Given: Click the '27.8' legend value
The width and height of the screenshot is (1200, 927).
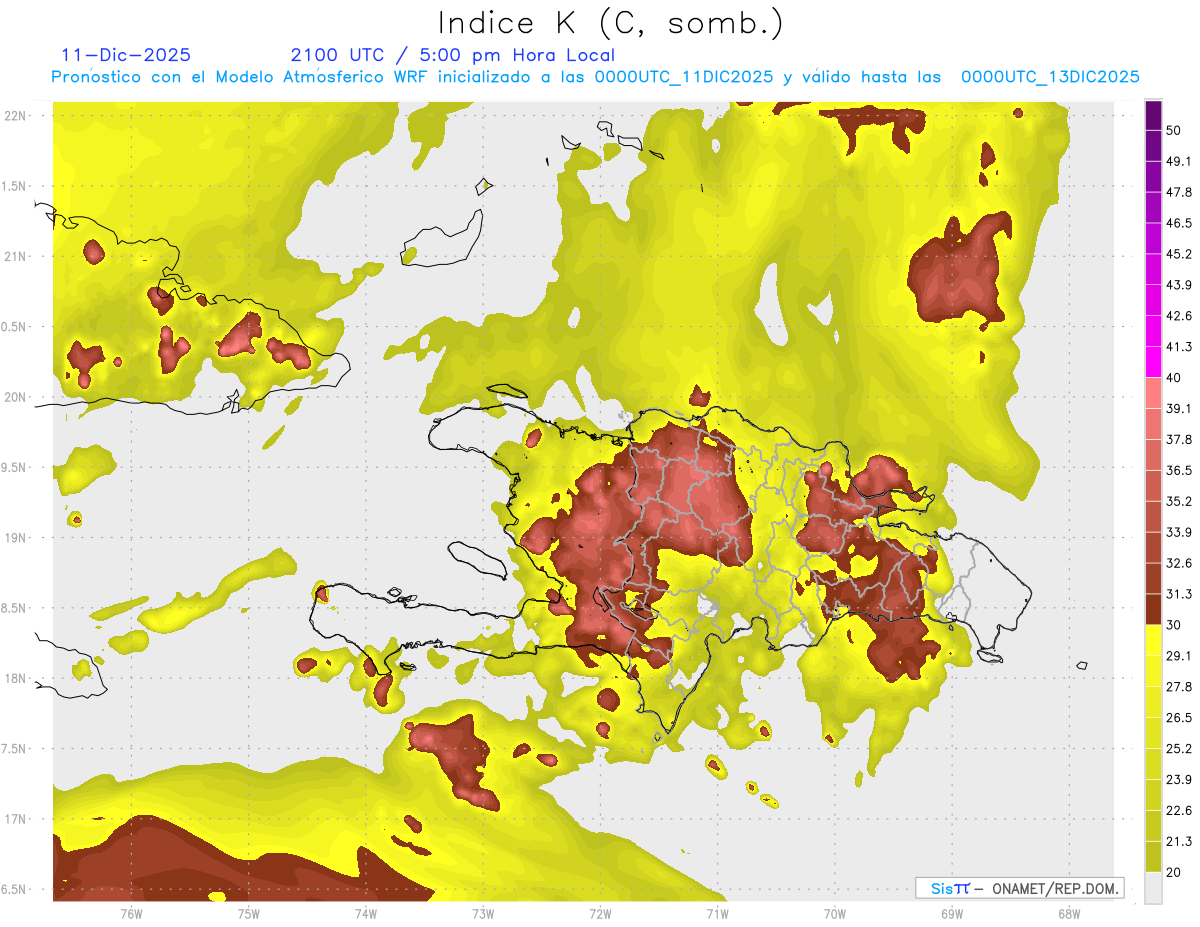Looking at the screenshot, I should 1179,687.
